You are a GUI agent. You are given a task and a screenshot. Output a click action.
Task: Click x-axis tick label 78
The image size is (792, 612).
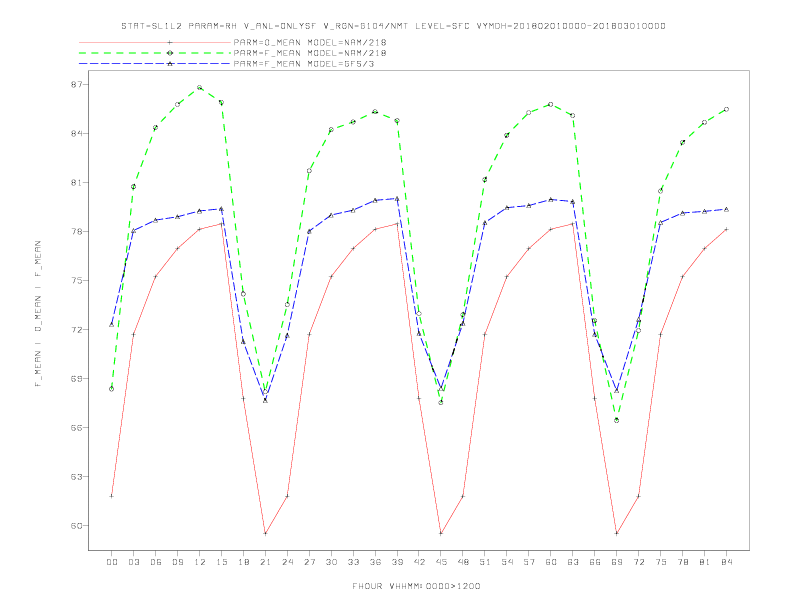[x=683, y=562]
